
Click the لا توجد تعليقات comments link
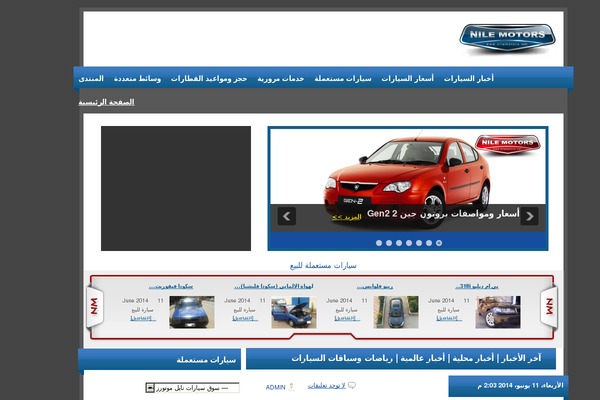coord(326,385)
